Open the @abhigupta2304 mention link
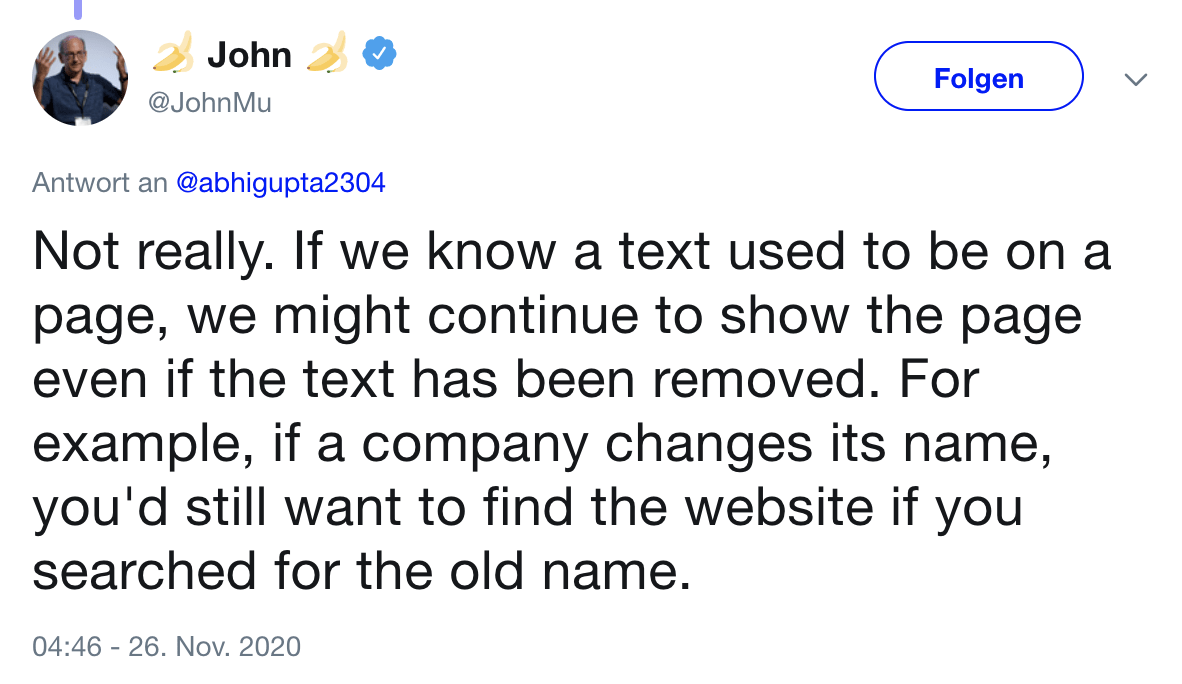Screen dimensions: 1182x684 tap(280, 182)
